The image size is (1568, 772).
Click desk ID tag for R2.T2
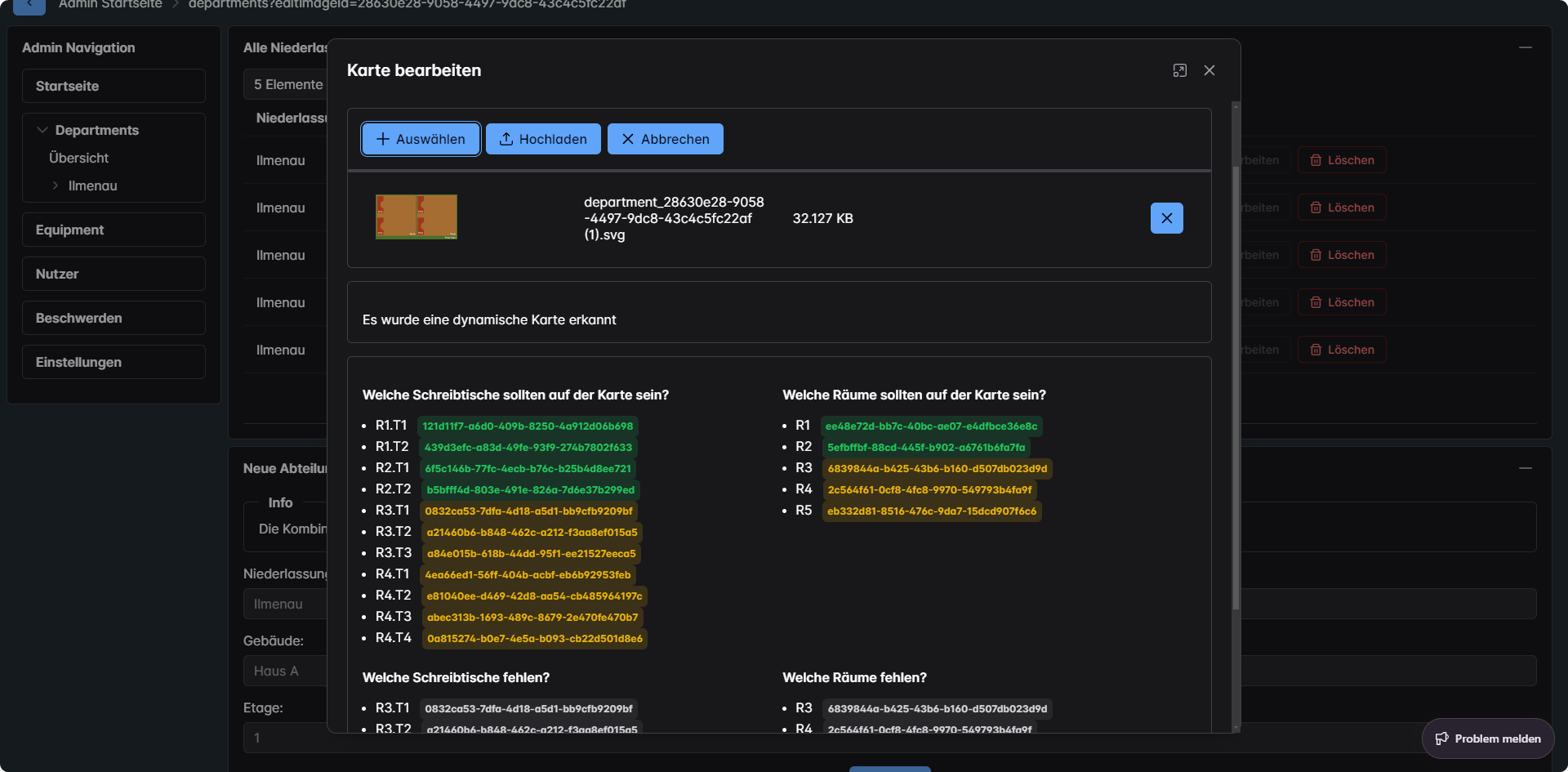pos(530,489)
